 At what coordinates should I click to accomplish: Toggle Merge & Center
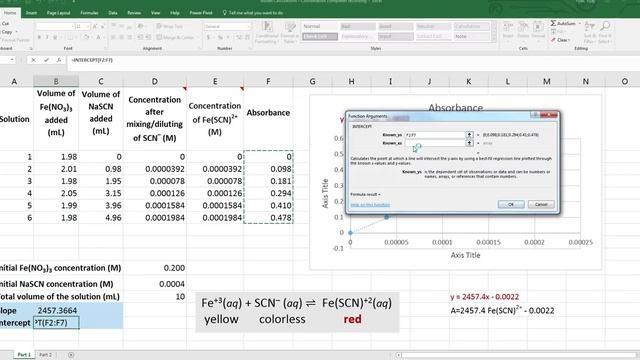point(175,37)
